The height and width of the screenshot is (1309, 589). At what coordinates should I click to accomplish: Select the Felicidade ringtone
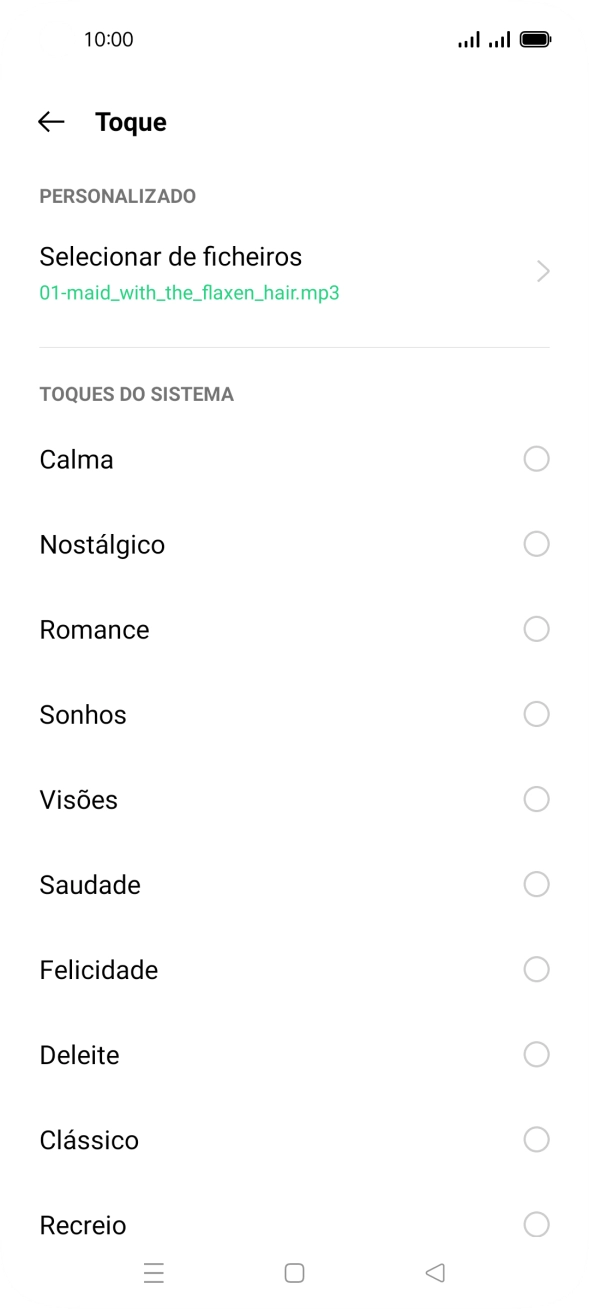(x=537, y=969)
